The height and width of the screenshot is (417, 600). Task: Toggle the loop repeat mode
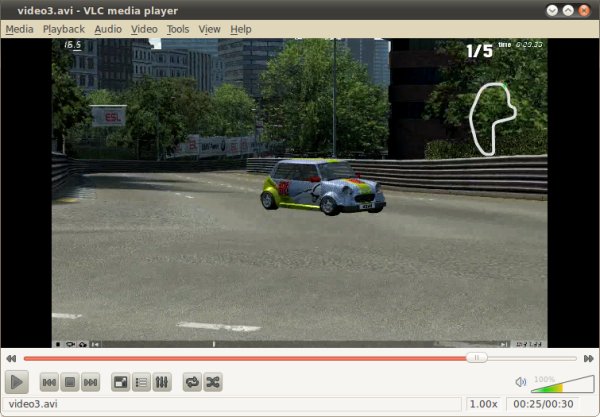192,382
